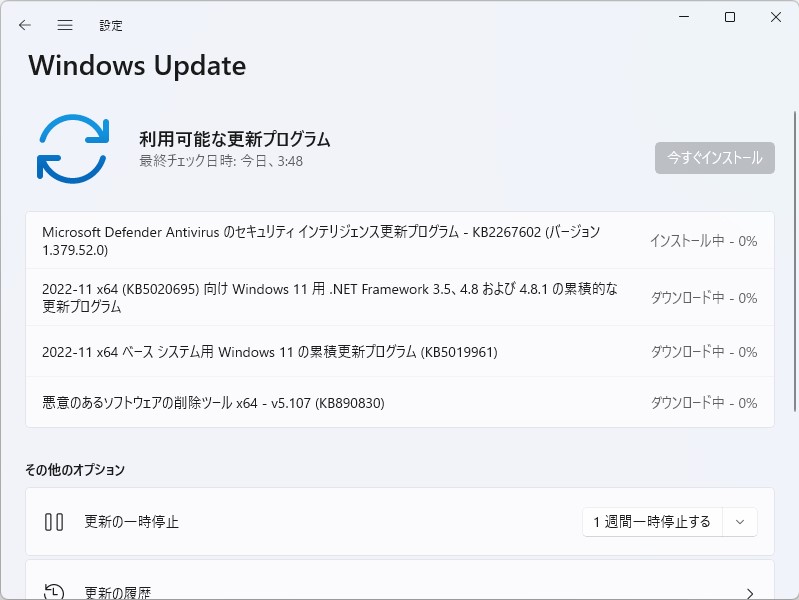This screenshot has width=799, height=600.
Task: Click the 最終チェック日時 text
Action: [x=221, y=161]
